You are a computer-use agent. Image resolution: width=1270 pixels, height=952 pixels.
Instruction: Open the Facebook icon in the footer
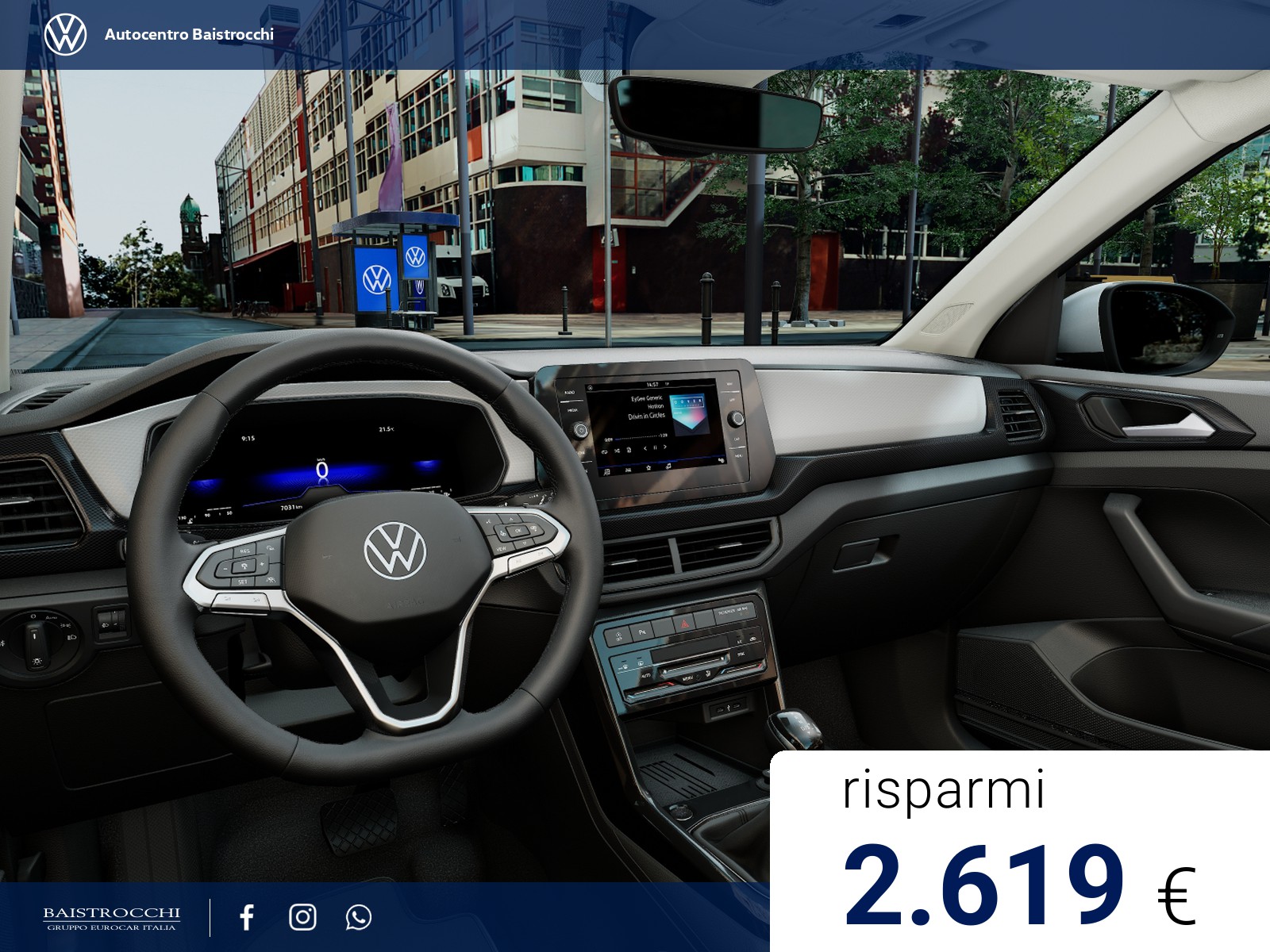(x=247, y=917)
